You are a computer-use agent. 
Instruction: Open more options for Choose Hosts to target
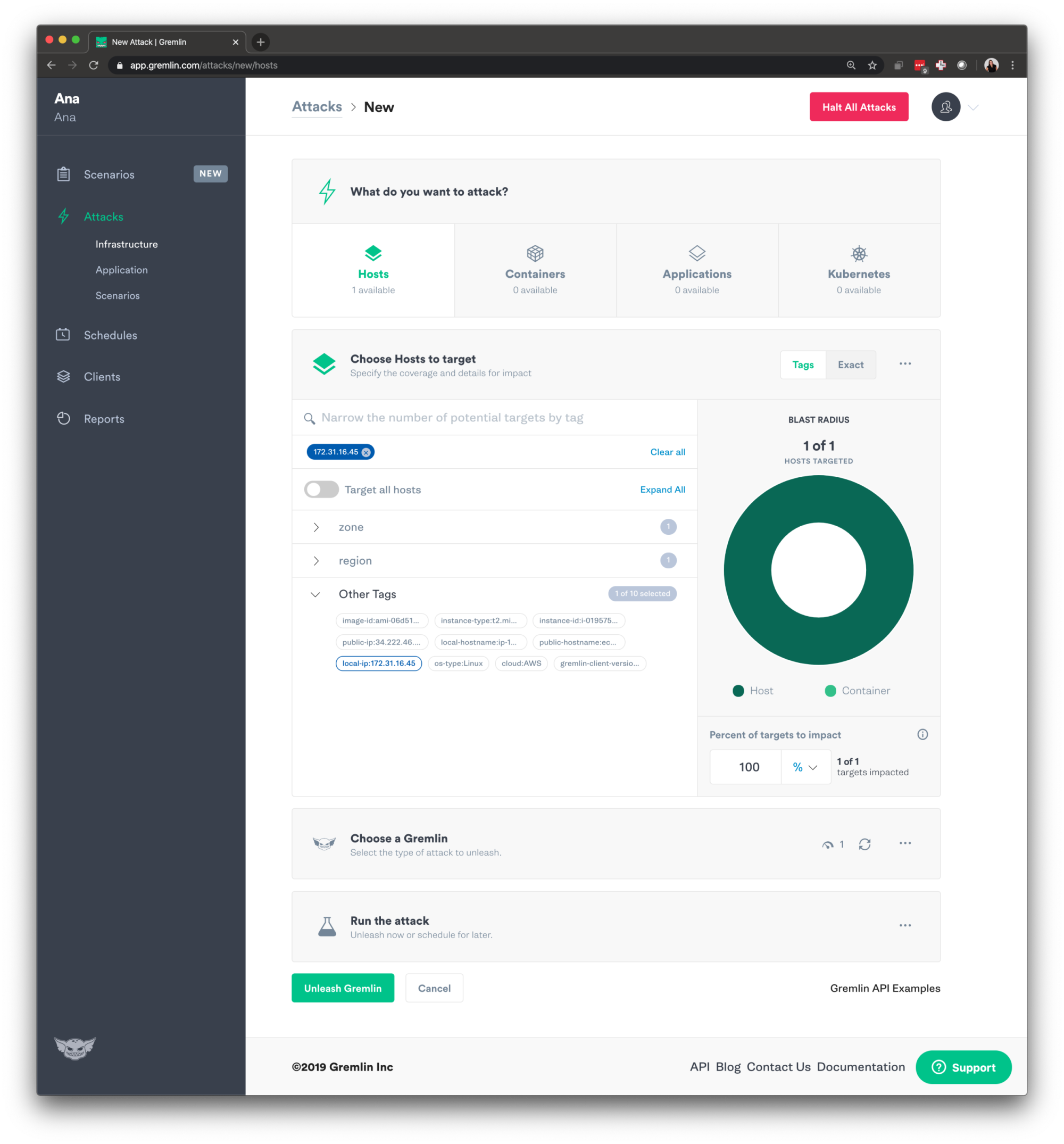[x=904, y=364]
